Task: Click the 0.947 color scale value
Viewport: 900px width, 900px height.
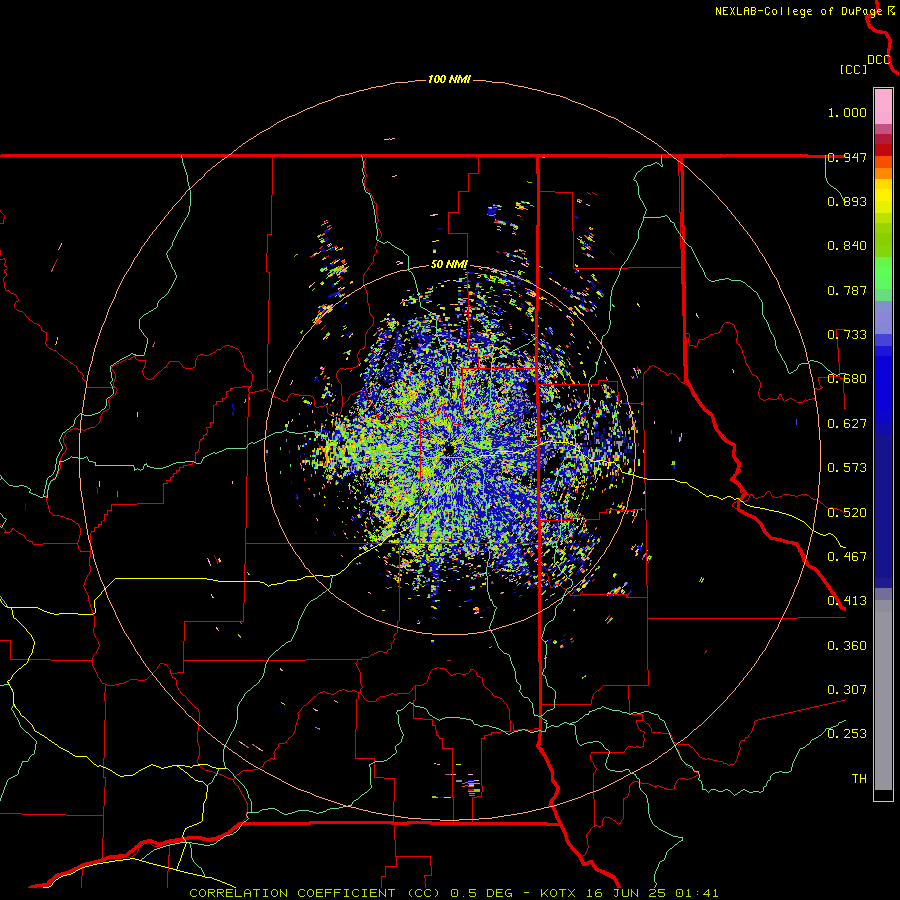Action: 847,157
